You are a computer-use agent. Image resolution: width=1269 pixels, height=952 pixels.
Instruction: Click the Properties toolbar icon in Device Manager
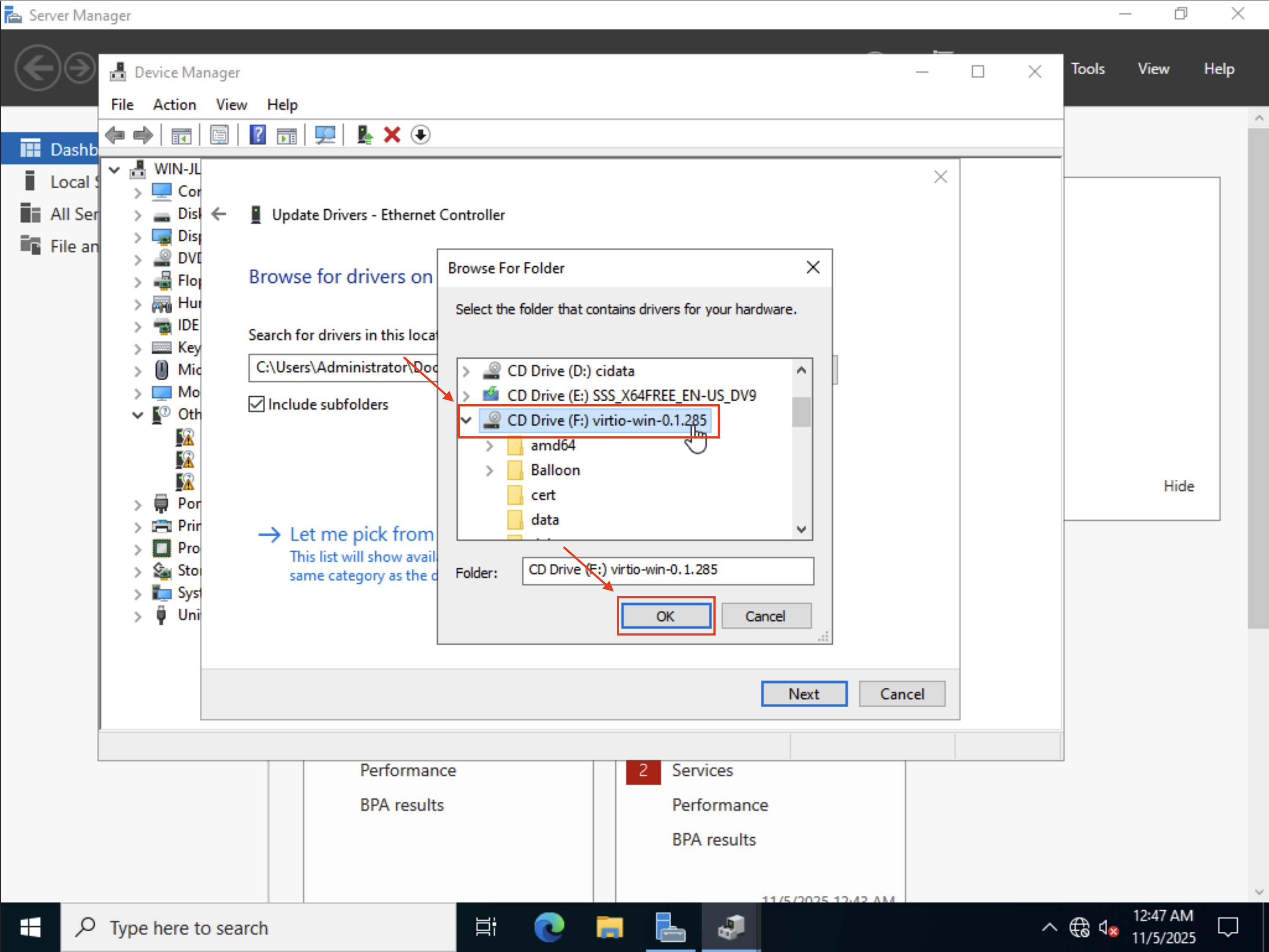pyautogui.click(x=219, y=135)
